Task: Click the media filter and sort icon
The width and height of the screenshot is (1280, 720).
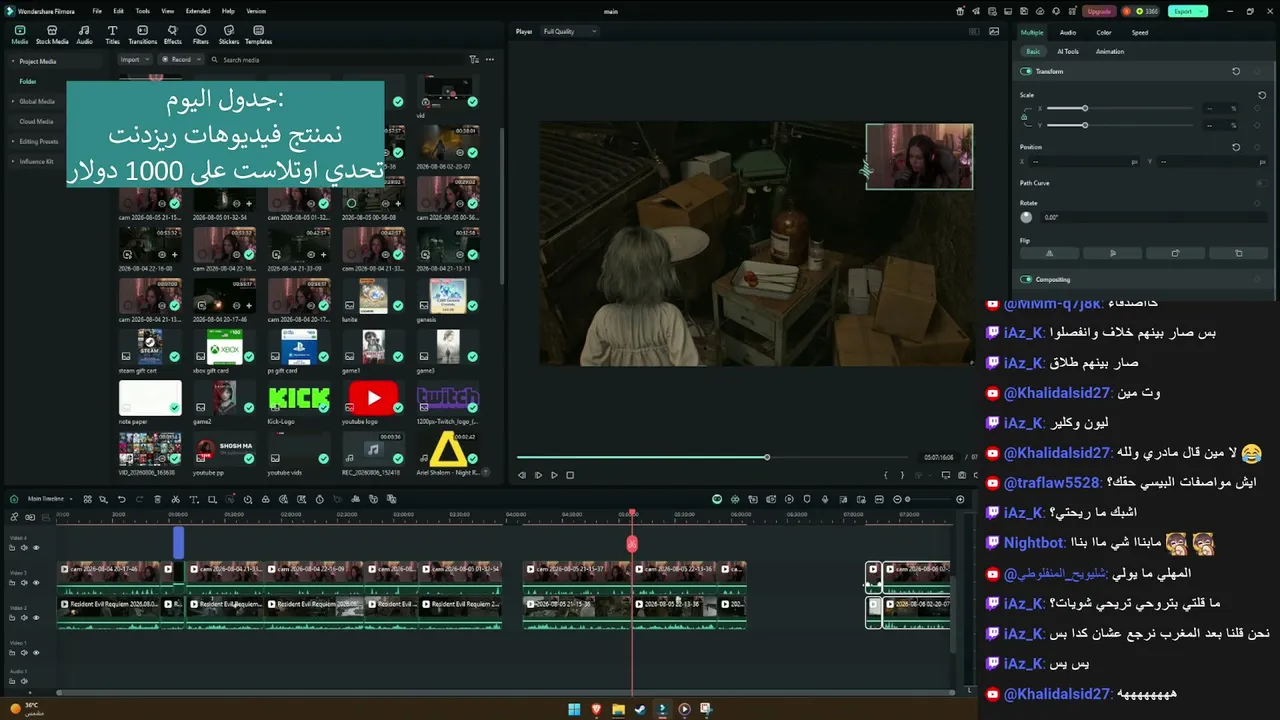Action: [x=474, y=60]
